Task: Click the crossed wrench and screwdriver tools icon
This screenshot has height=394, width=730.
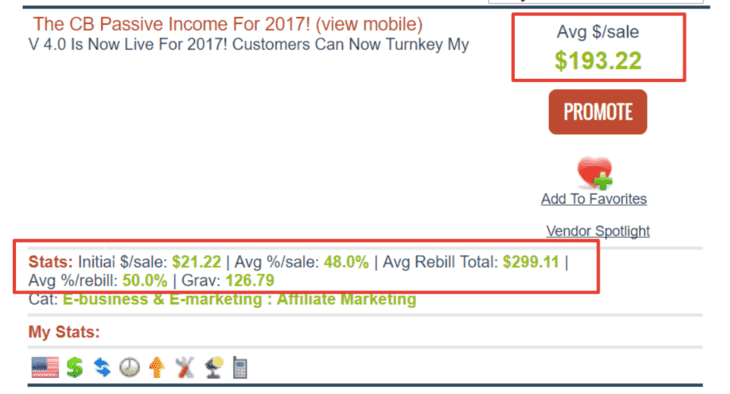Action: [x=184, y=367]
